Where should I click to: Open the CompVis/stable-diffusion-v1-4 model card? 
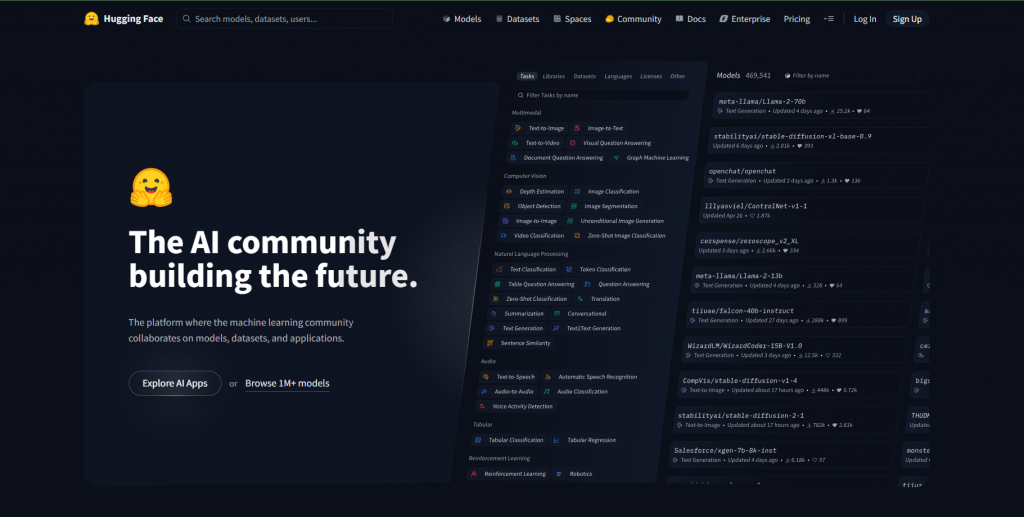[x=789, y=385]
